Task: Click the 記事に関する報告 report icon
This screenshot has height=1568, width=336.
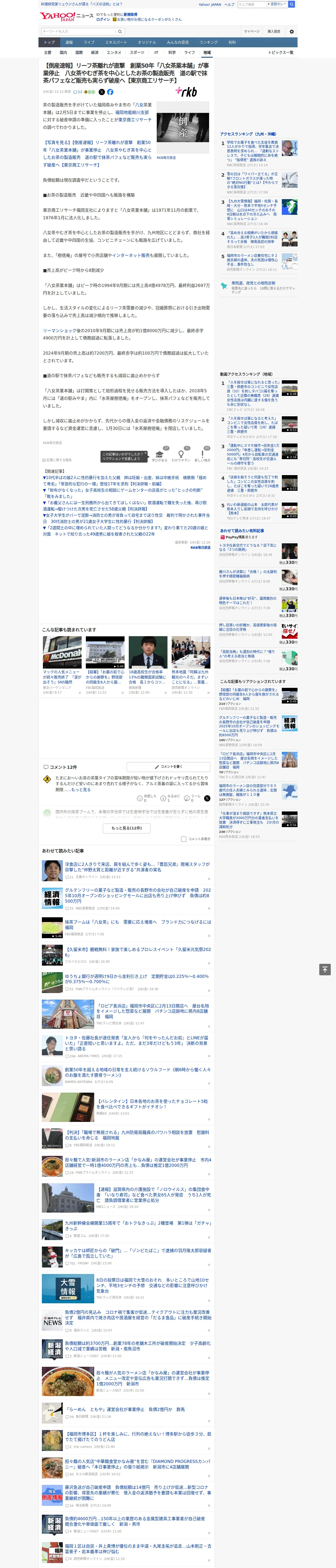Action: [x=57, y=460]
